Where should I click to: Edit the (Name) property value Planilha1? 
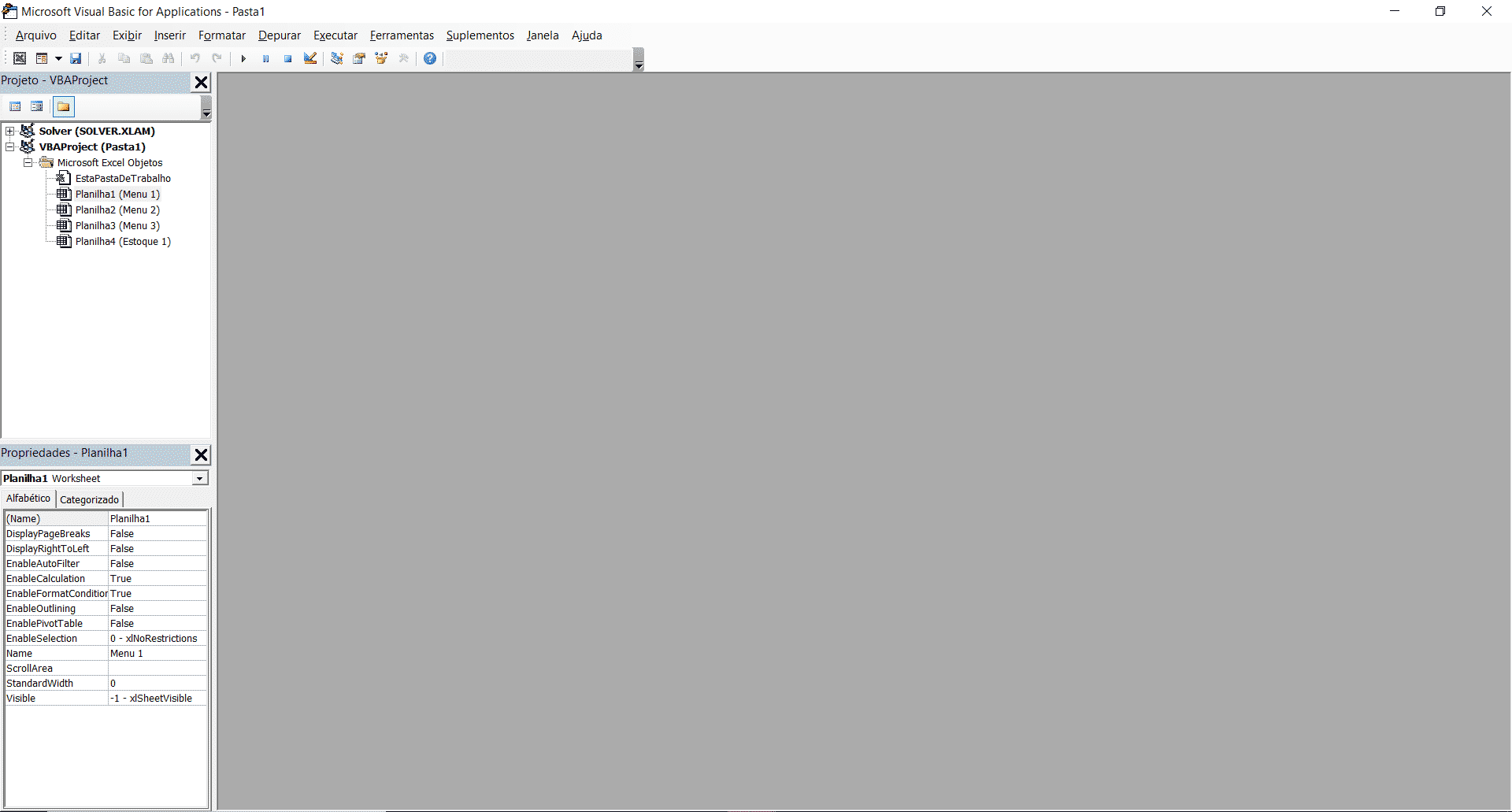157,518
